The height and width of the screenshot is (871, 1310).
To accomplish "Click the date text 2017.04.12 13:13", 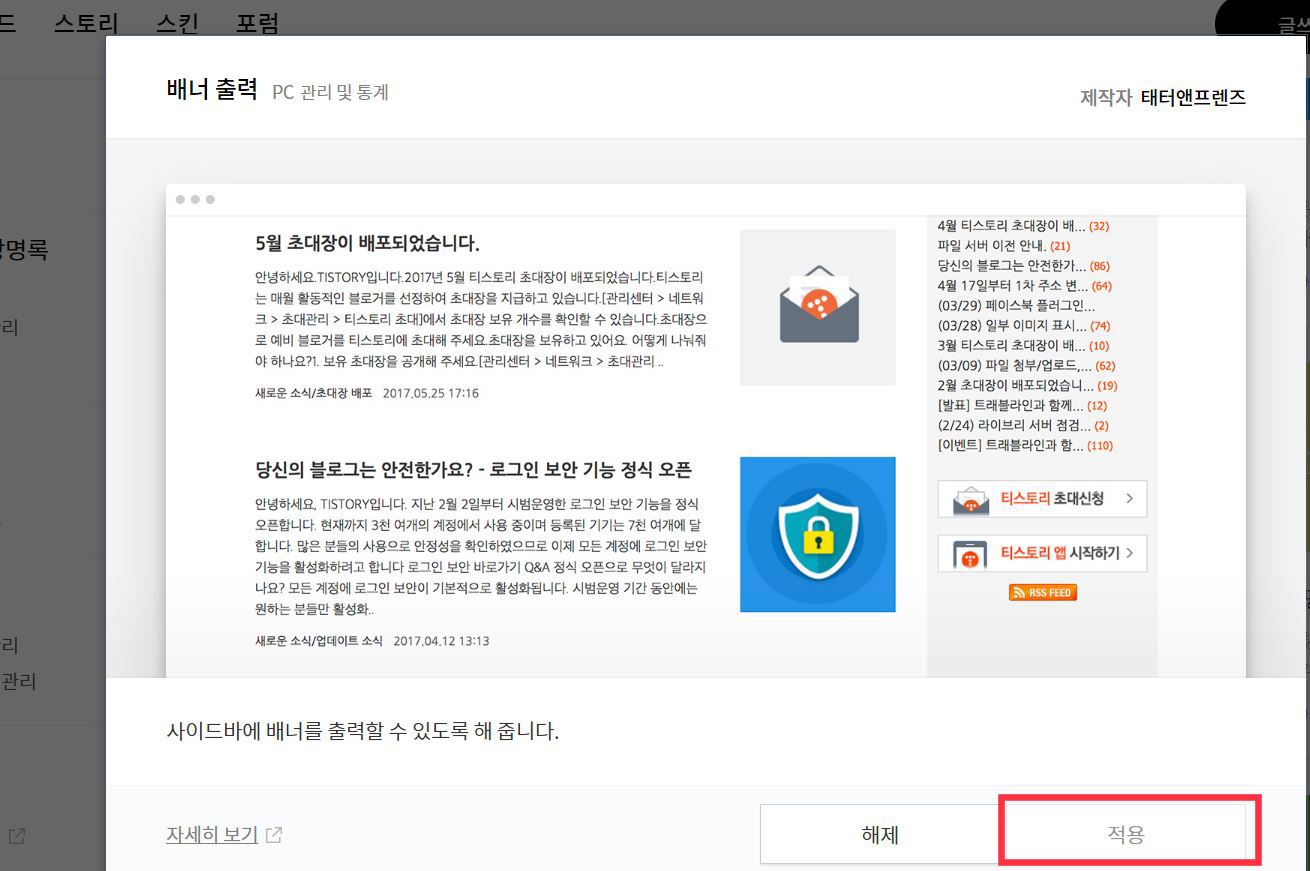I will pyautogui.click(x=442, y=641).
